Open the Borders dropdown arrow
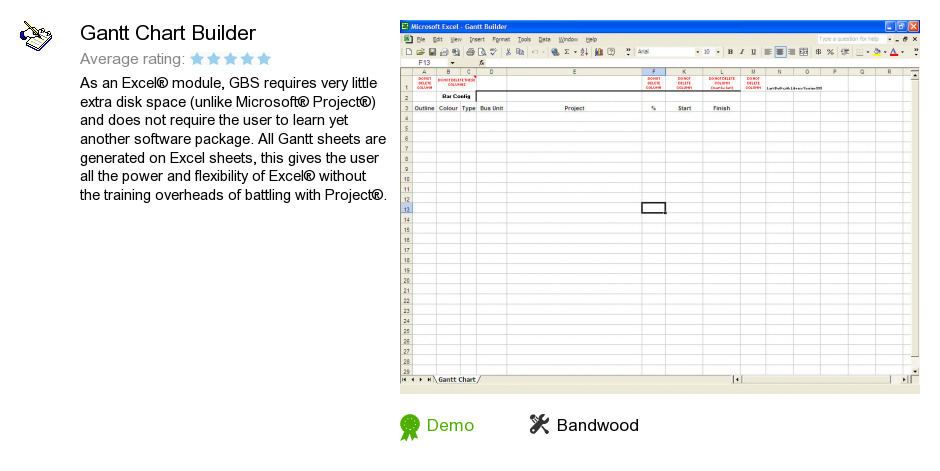This screenshot has height=471, width=940. point(868,52)
